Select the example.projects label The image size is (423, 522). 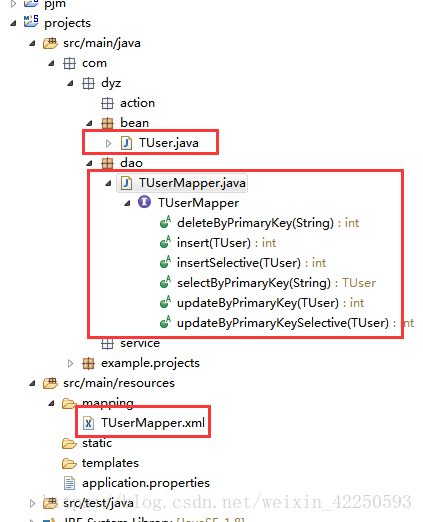click(x=150, y=363)
